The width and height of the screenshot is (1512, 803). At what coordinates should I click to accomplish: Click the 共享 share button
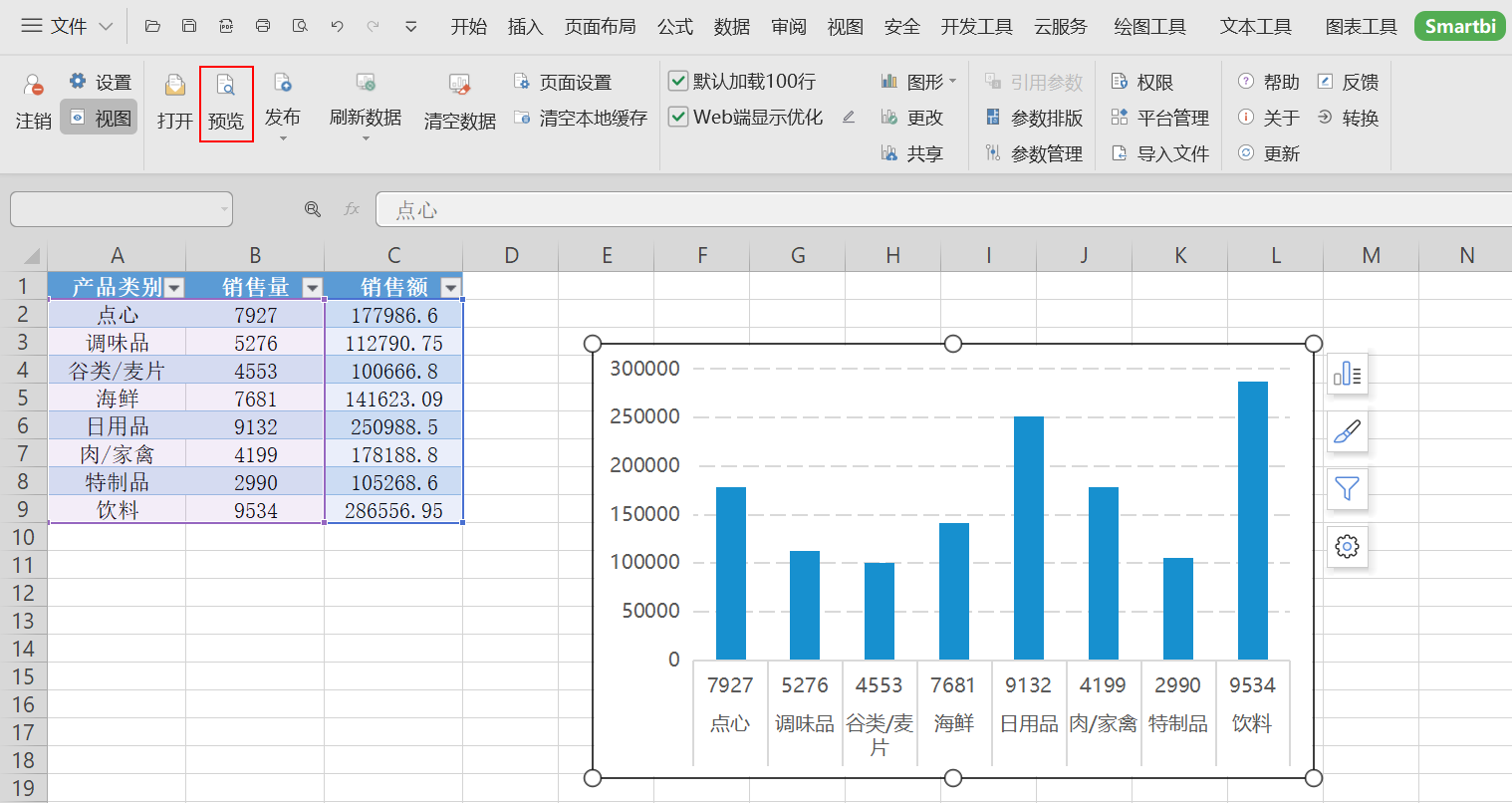pos(911,153)
